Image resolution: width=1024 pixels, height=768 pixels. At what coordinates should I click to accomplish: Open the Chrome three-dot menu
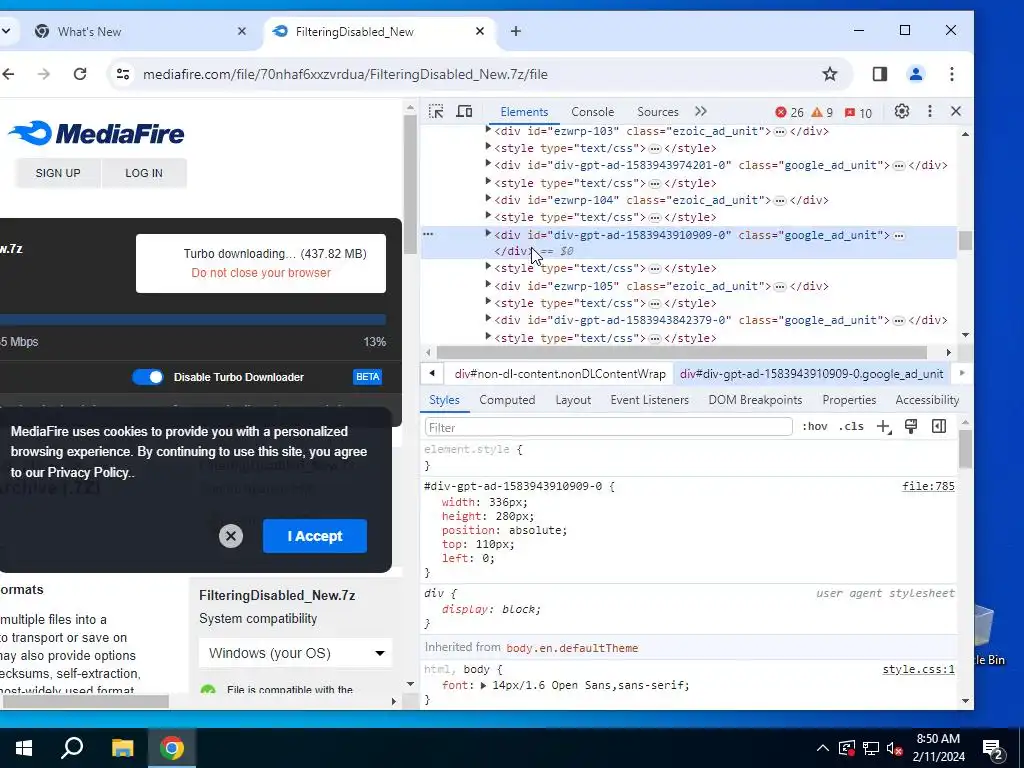pos(952,74)
